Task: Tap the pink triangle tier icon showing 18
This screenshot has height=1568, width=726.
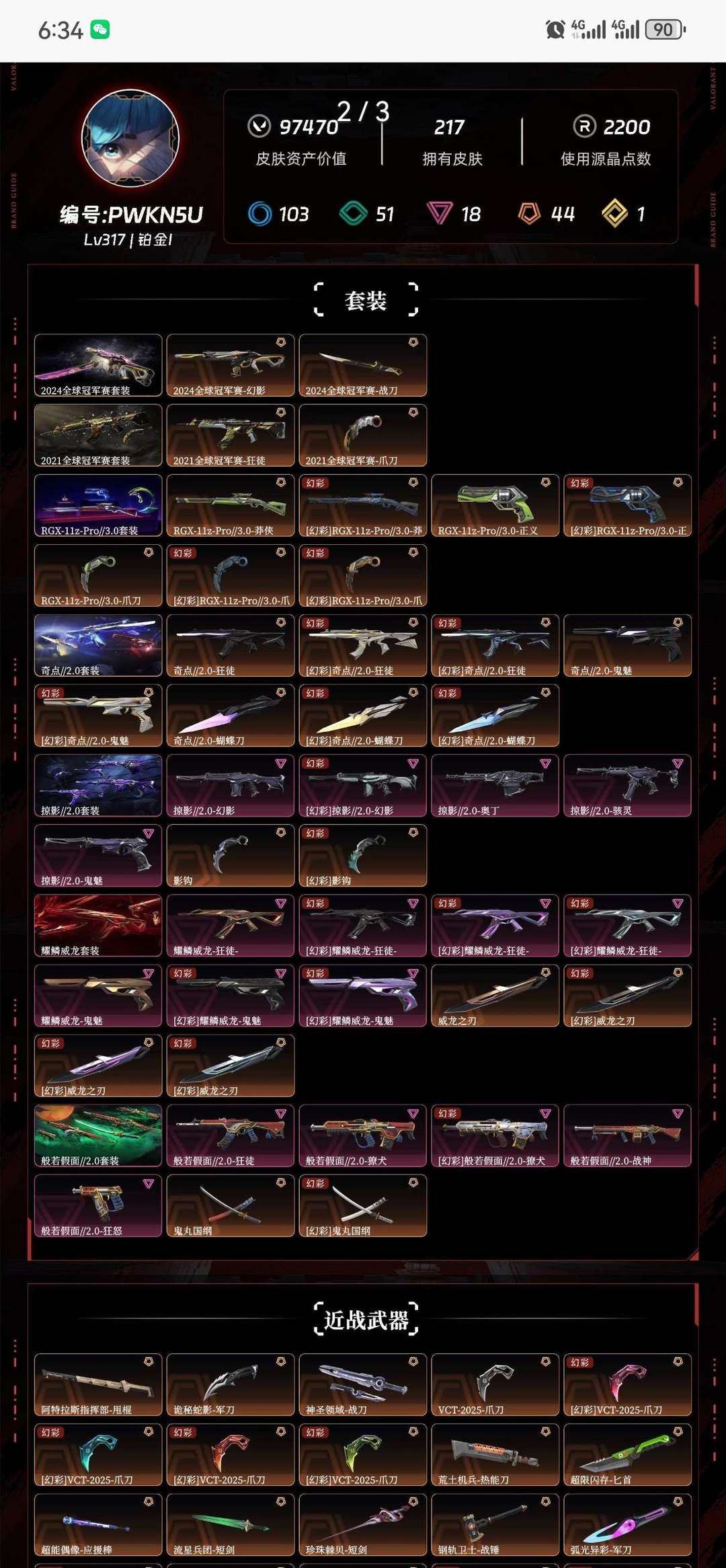Action: 440,214
